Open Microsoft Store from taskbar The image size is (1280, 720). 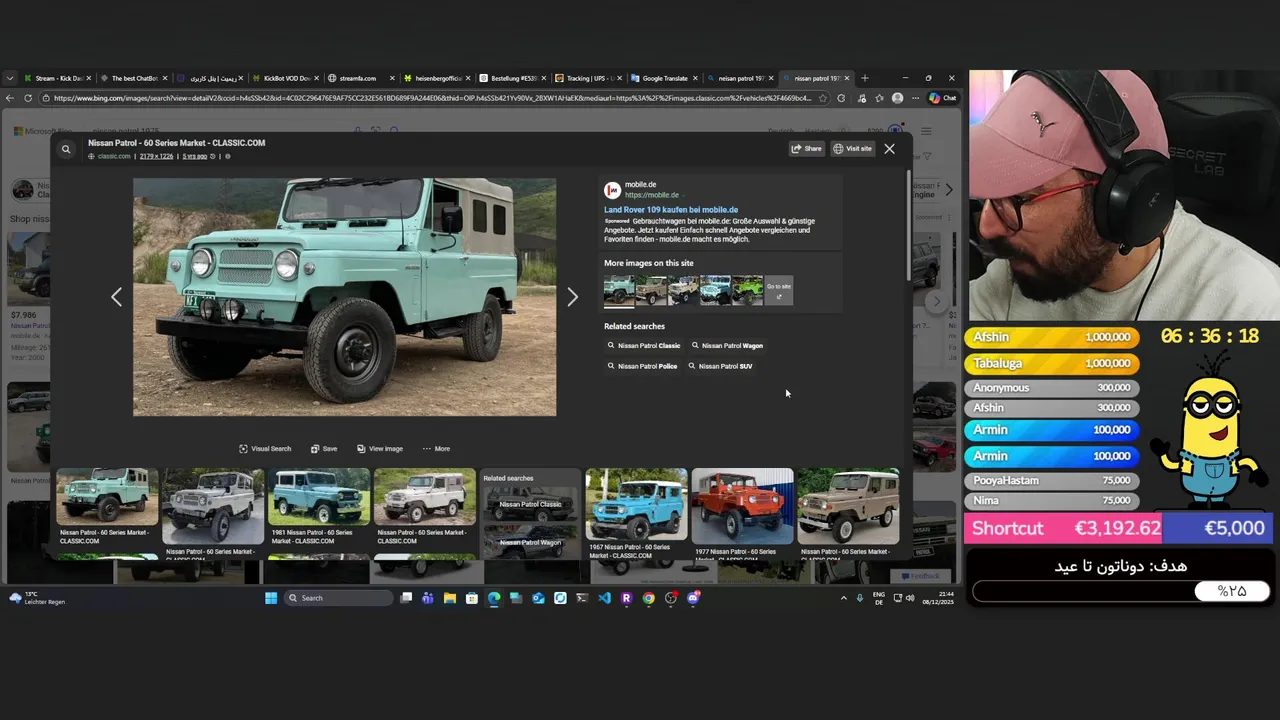472,598
